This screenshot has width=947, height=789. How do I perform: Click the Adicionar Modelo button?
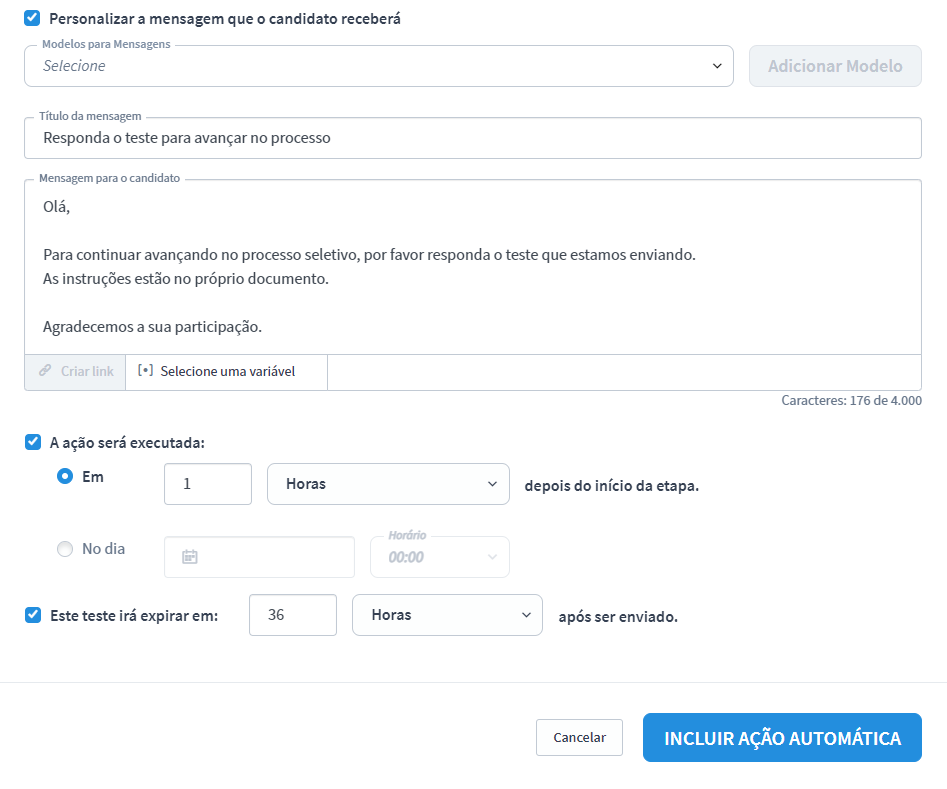pyautogui.click(x=835, y=66)
